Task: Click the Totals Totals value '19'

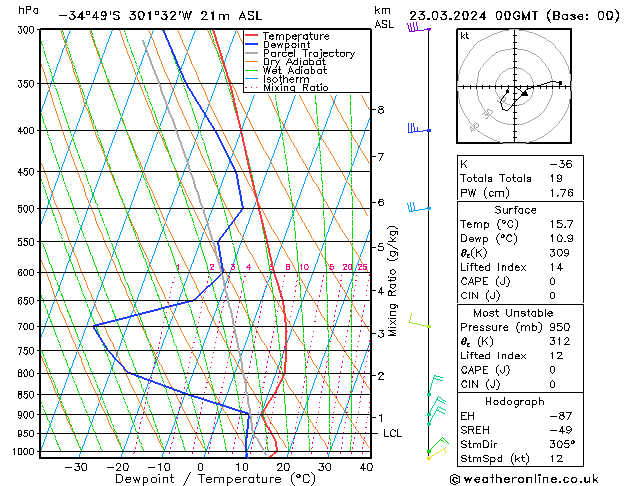Action: (556, 178)
